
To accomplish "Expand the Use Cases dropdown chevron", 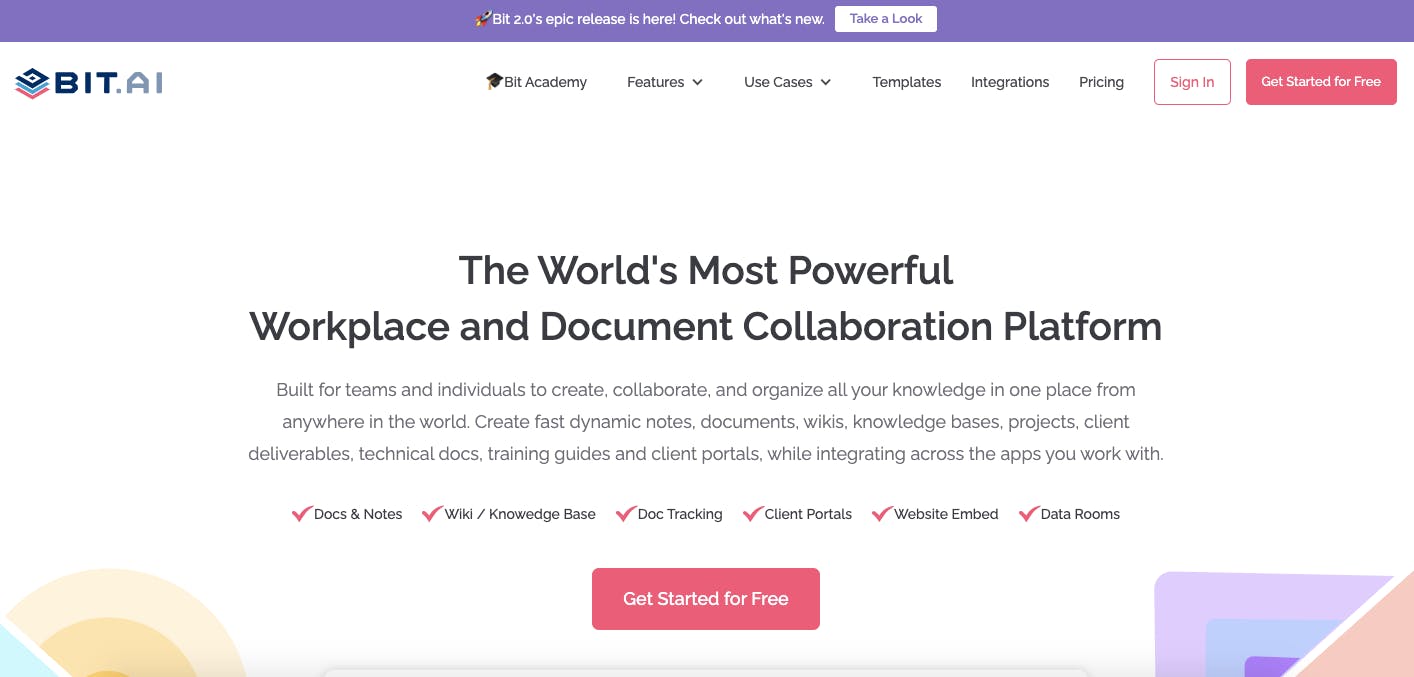I will point(825,82).
